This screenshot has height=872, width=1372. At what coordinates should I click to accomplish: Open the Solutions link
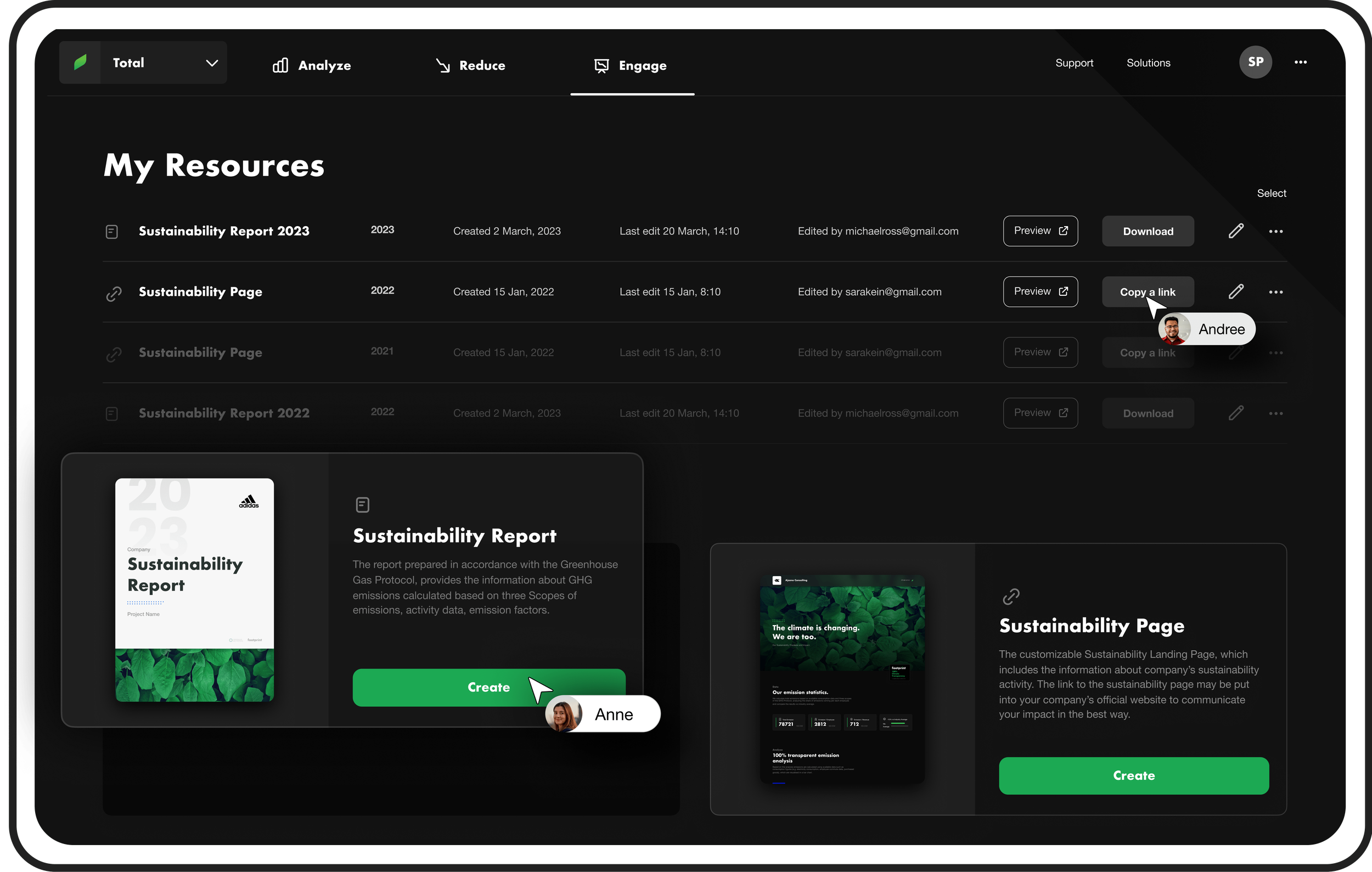coord(1148,63)
